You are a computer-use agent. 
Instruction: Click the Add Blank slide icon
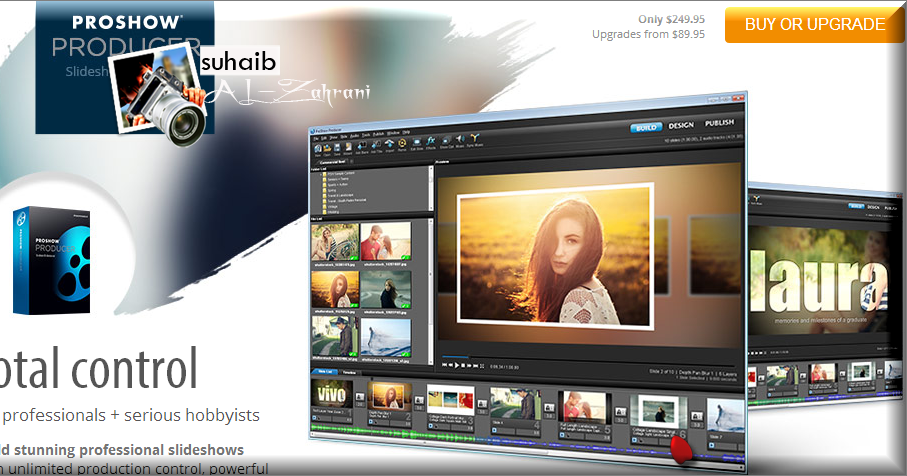click(362, 146)
